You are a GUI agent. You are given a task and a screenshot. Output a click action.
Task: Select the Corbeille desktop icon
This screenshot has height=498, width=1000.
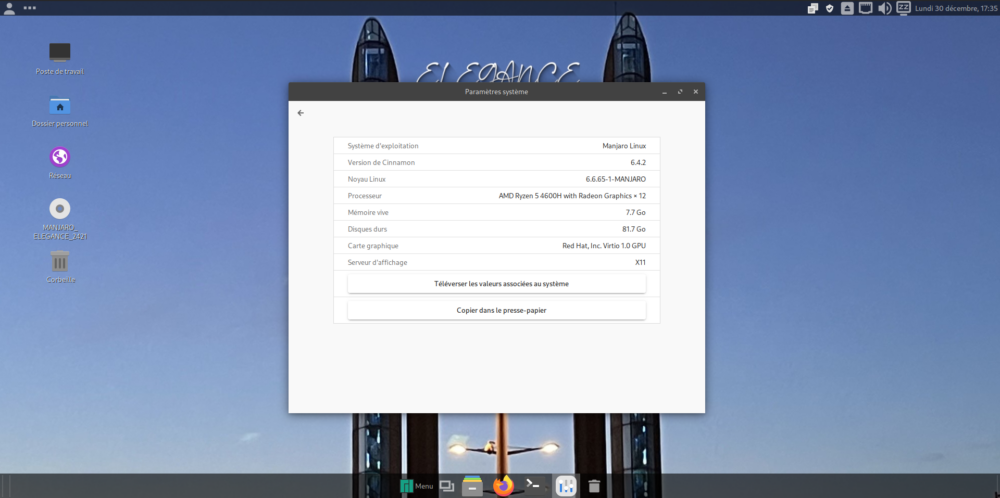(60, 267)
